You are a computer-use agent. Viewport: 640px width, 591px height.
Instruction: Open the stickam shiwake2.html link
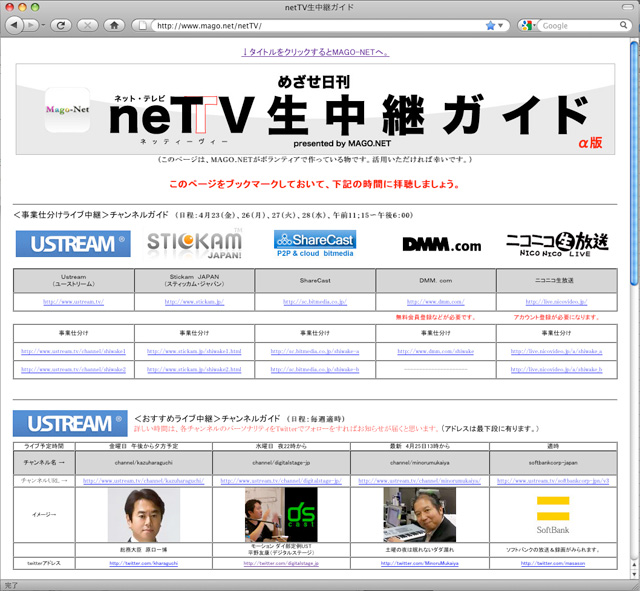194,370
